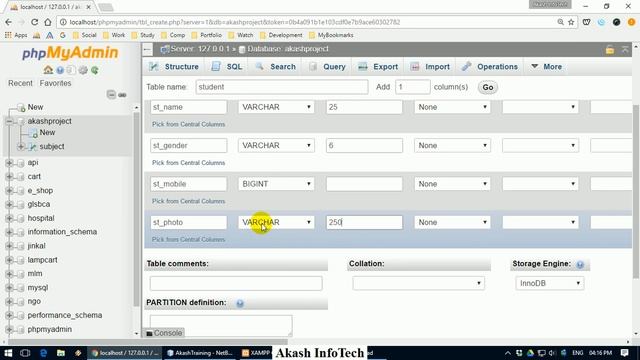Open the browser home page button
The height and width of the screenshot is (360, 640).
click(48, 22)
